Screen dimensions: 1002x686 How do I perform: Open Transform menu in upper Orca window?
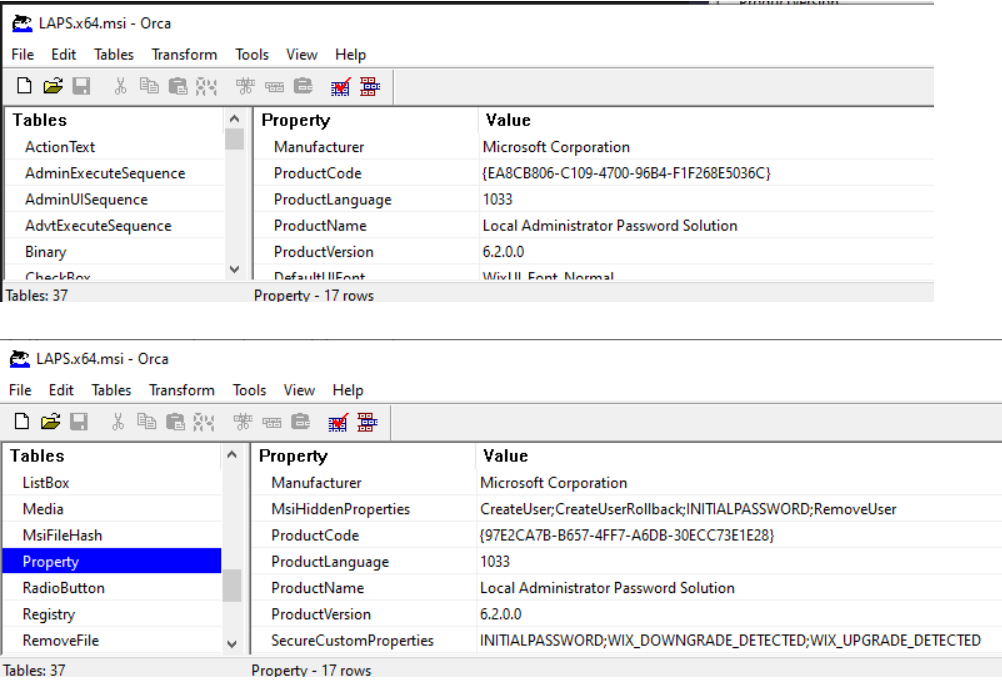184,54
